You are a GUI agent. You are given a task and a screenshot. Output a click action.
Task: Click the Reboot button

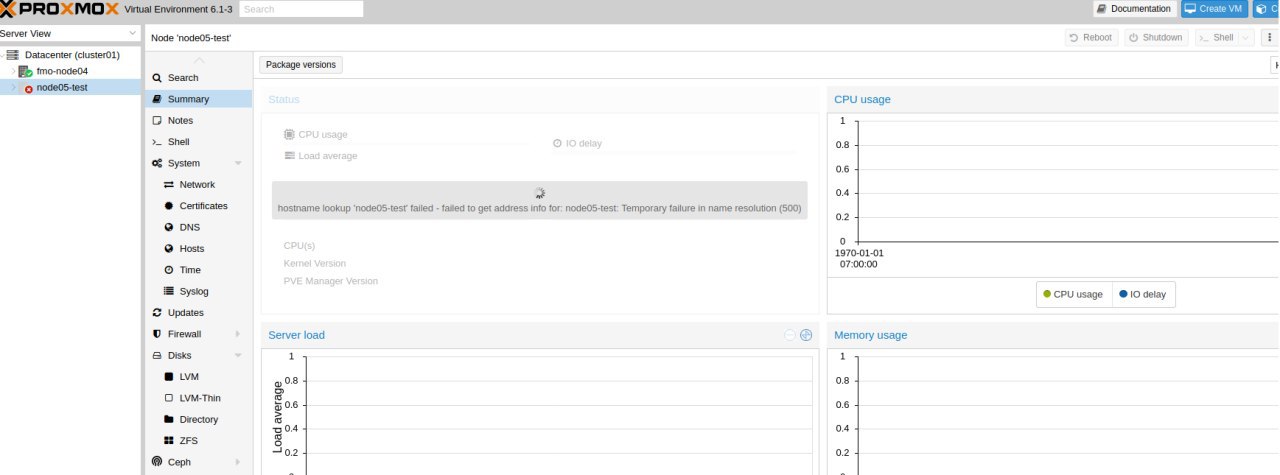pyautogui.click(x=1090, y=37)
